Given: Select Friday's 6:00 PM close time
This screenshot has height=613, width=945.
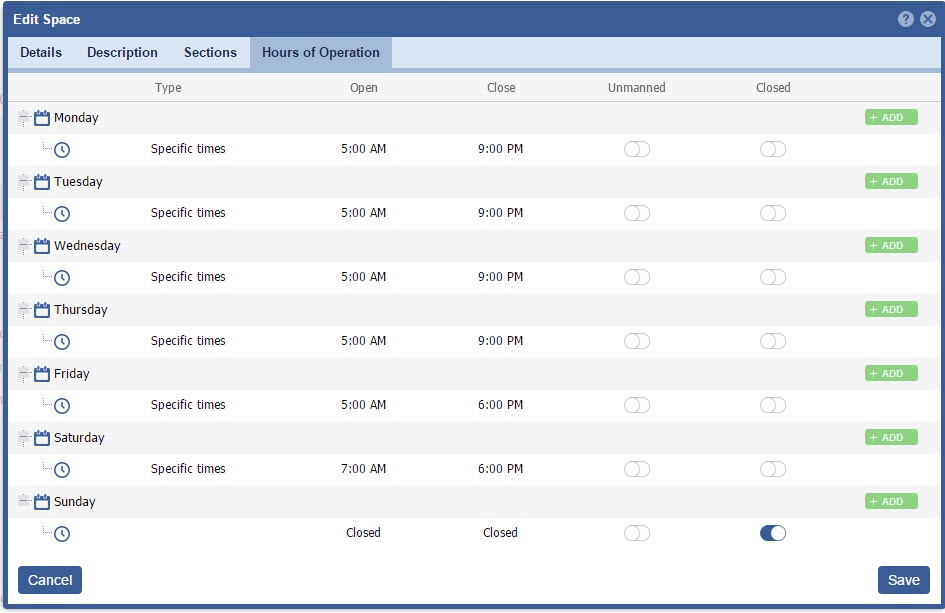Looking at the screenshot, I should (500, 405).
